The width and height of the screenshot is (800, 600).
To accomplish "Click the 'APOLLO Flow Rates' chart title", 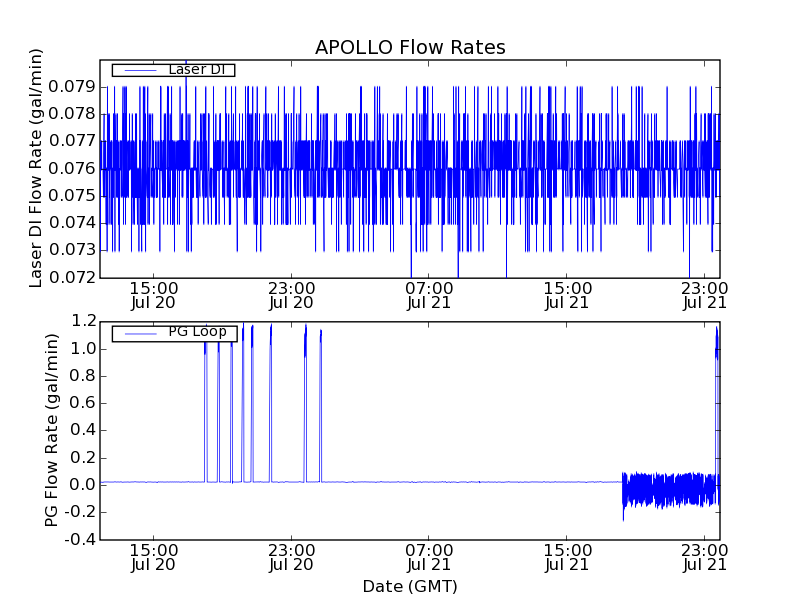I will pos(410,47).
